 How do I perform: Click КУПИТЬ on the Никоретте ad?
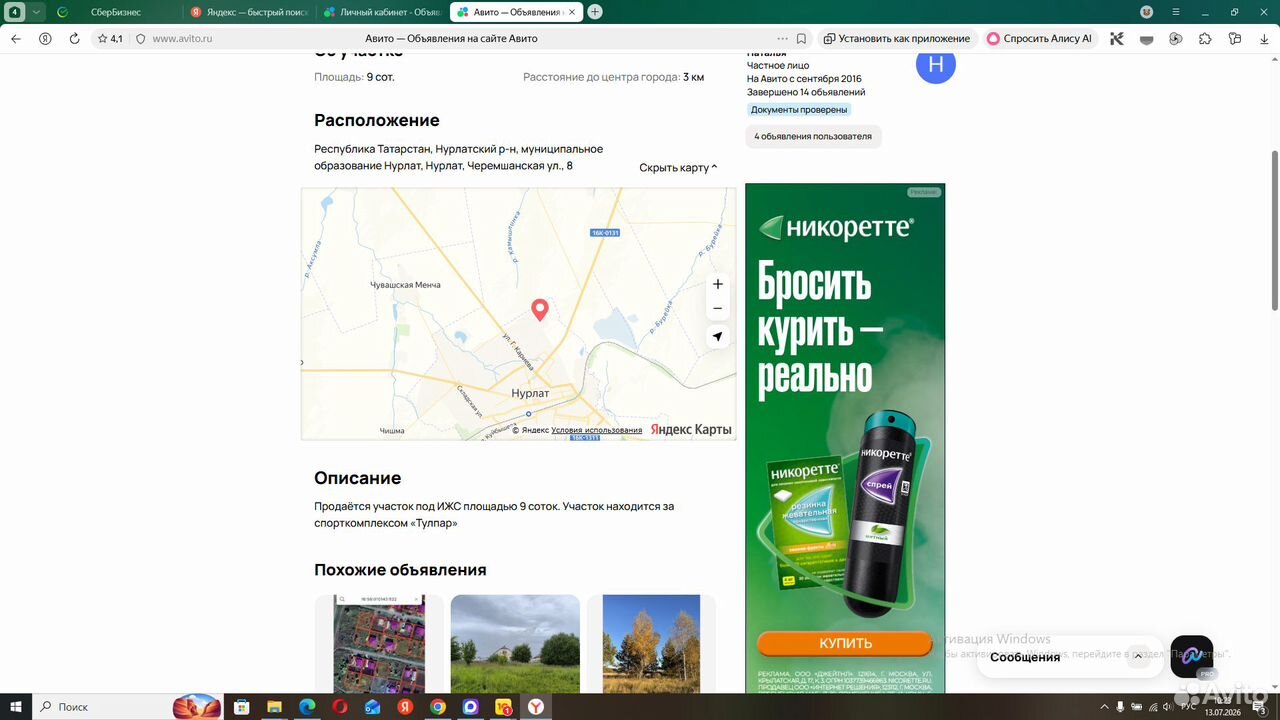pyautogui.click(x=845, y=643)
